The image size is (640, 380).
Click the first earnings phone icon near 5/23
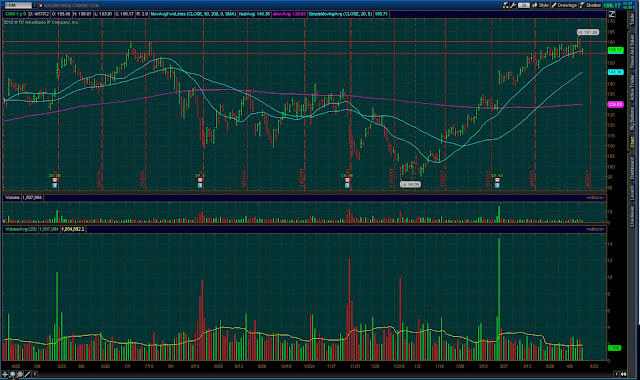55,180
